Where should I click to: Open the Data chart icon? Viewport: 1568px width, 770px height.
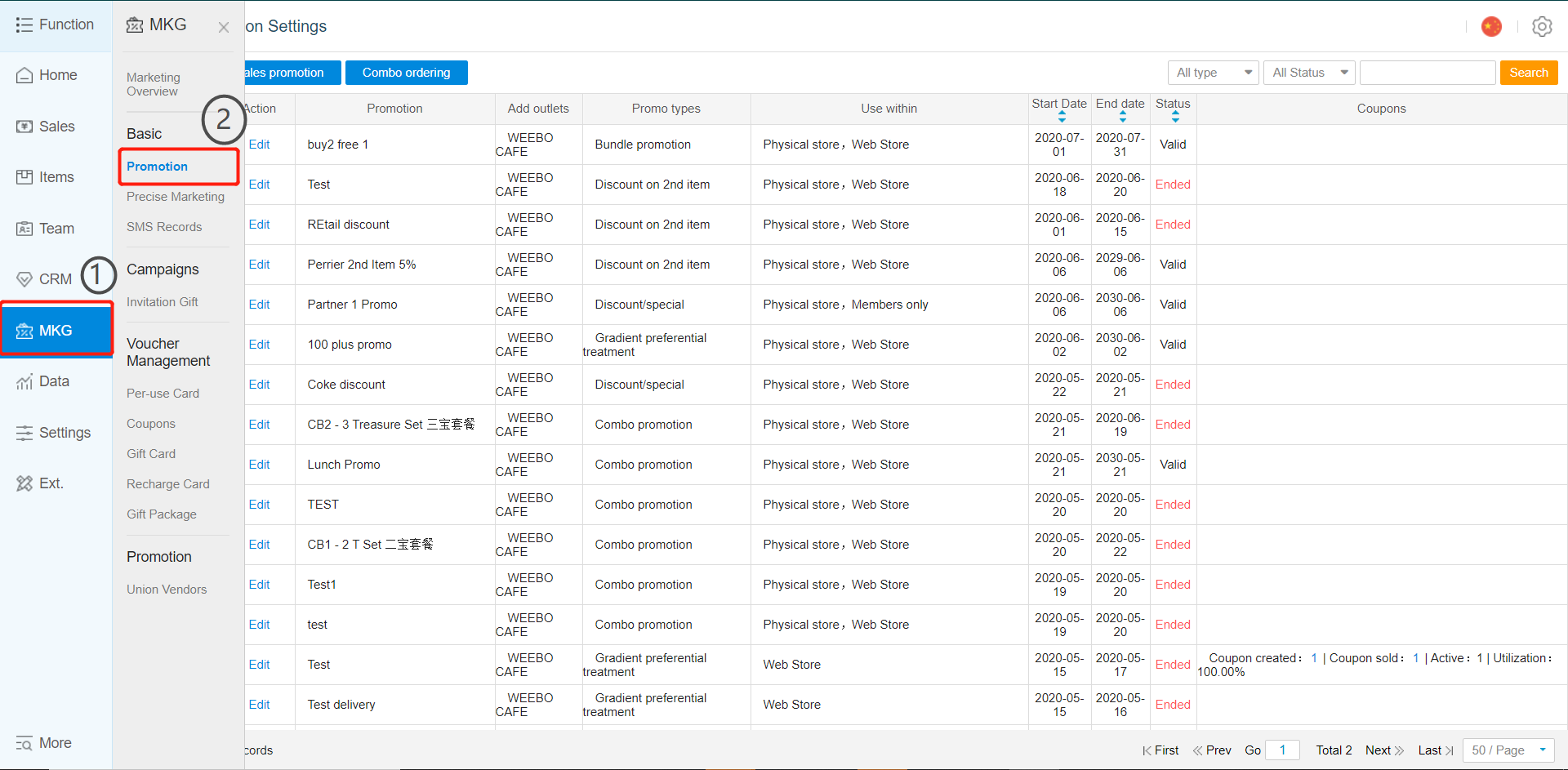[x=24, y=381]
